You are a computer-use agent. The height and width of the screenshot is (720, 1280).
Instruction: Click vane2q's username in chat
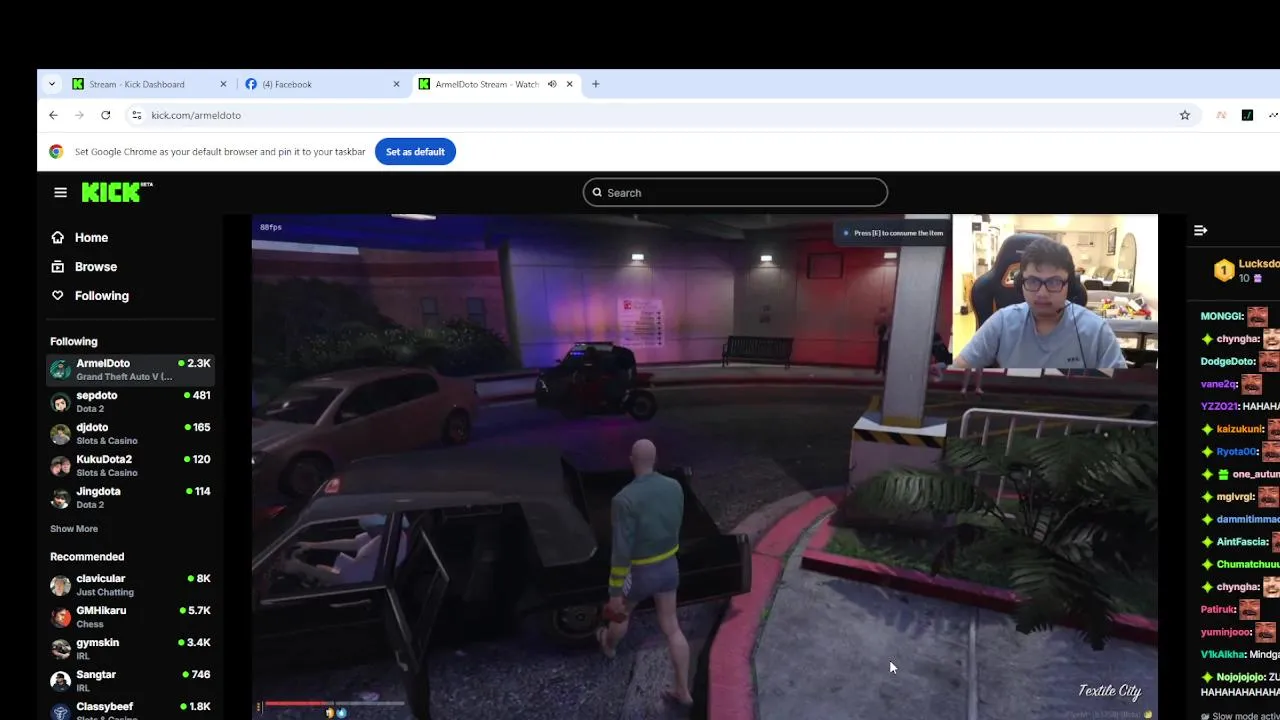1218,384
